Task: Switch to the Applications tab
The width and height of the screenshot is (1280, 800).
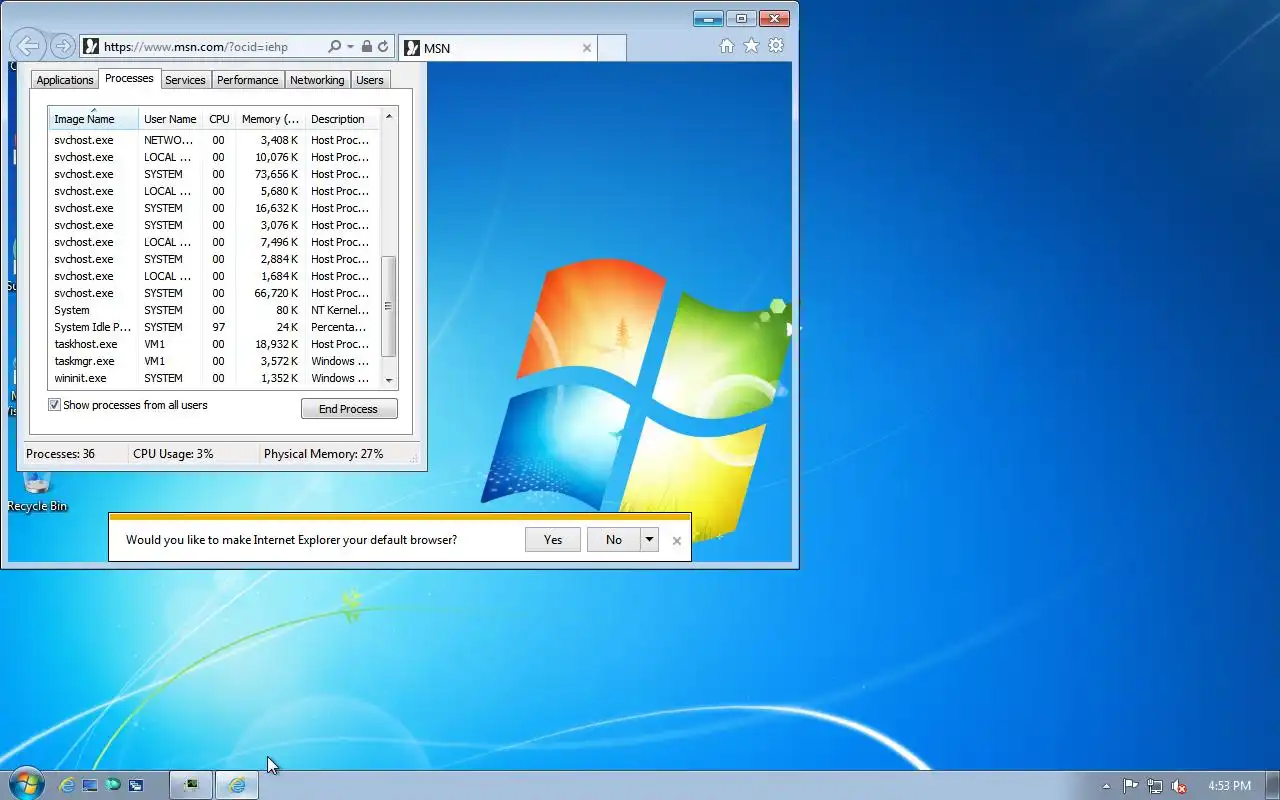Action: [65, 80]
